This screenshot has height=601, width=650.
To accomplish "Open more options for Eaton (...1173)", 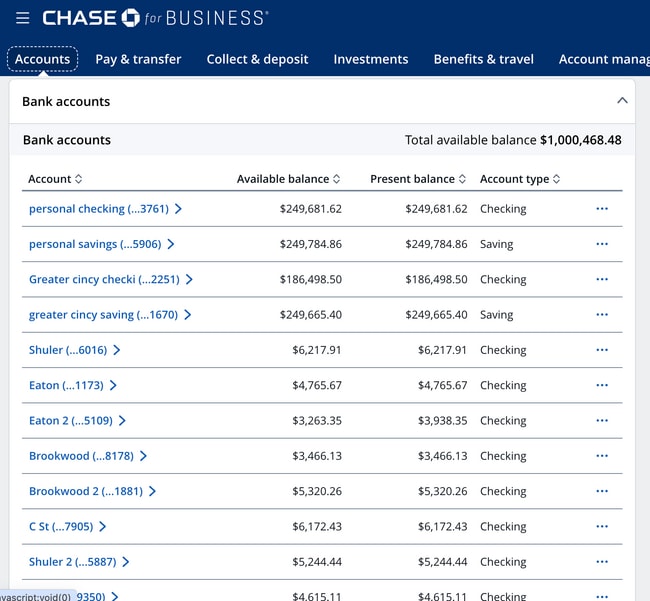I will pyautogui.click(x=602, y=385).
